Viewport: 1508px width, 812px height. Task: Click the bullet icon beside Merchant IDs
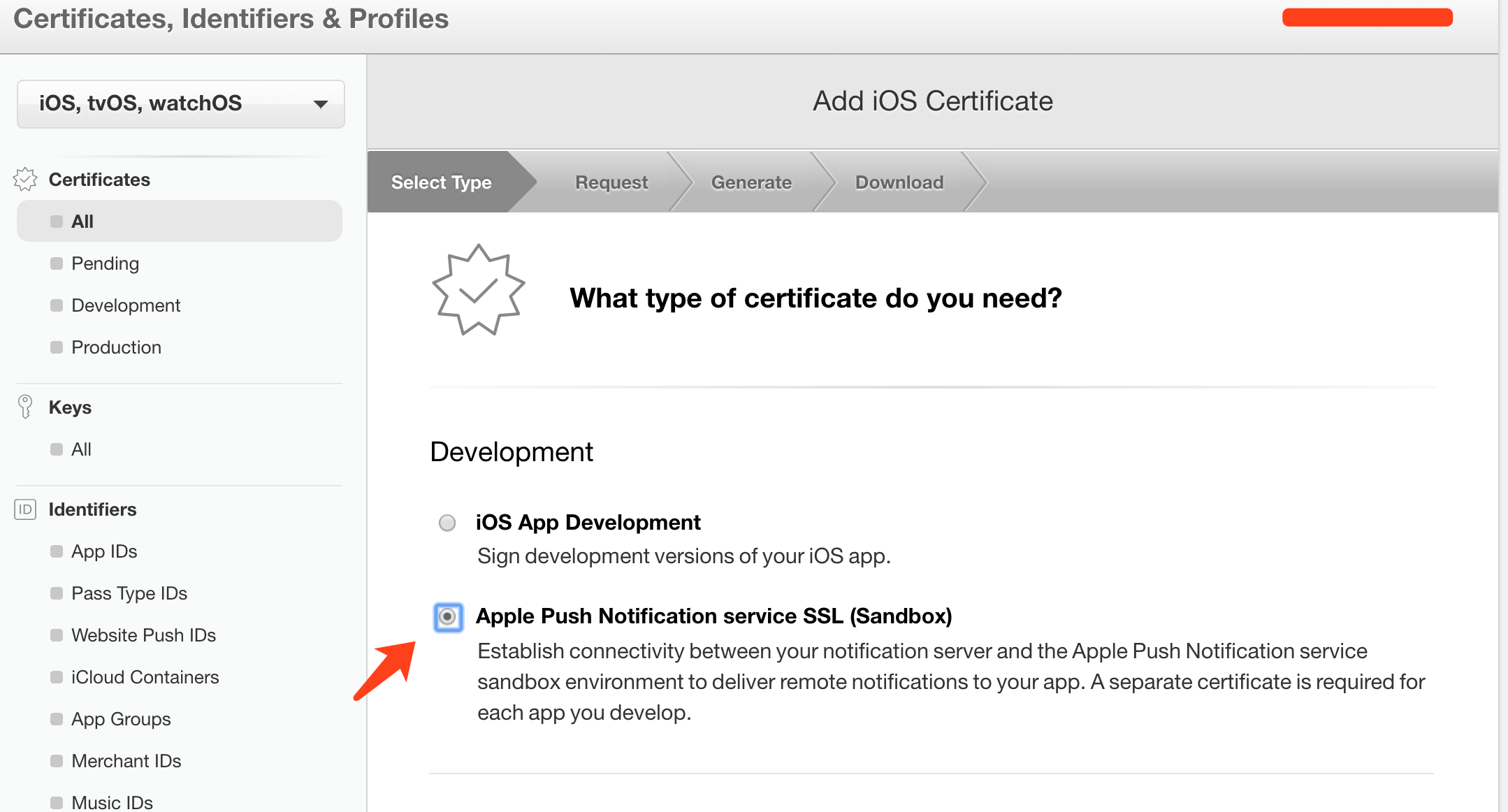(x=57, y=761)
